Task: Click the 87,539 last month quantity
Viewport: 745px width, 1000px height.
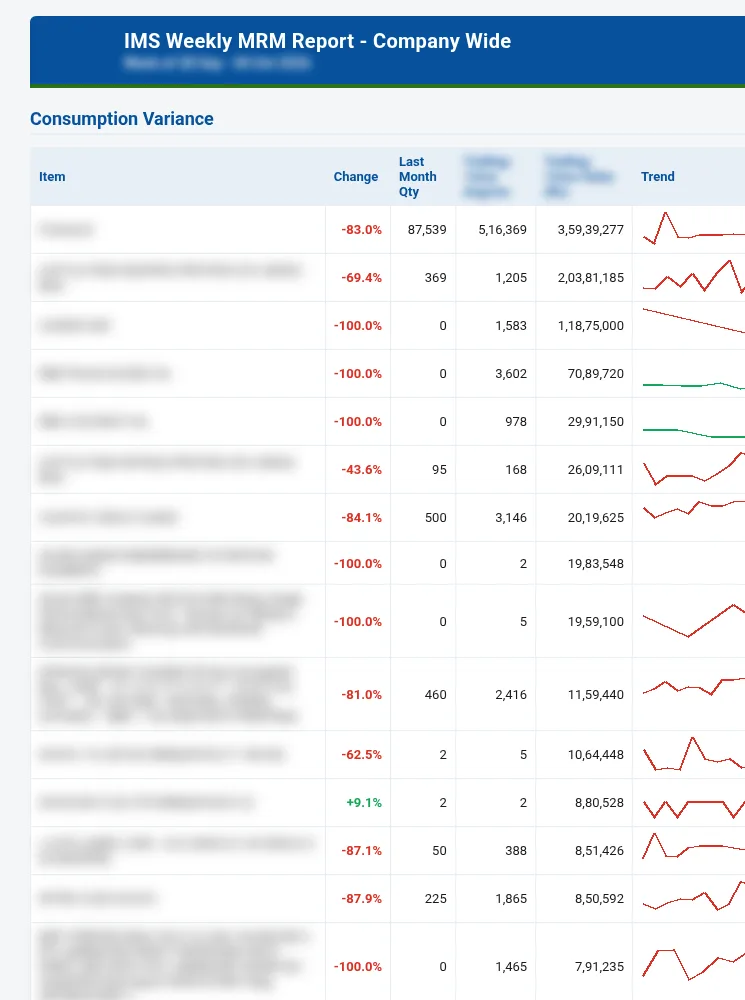Action: point(427,230)
